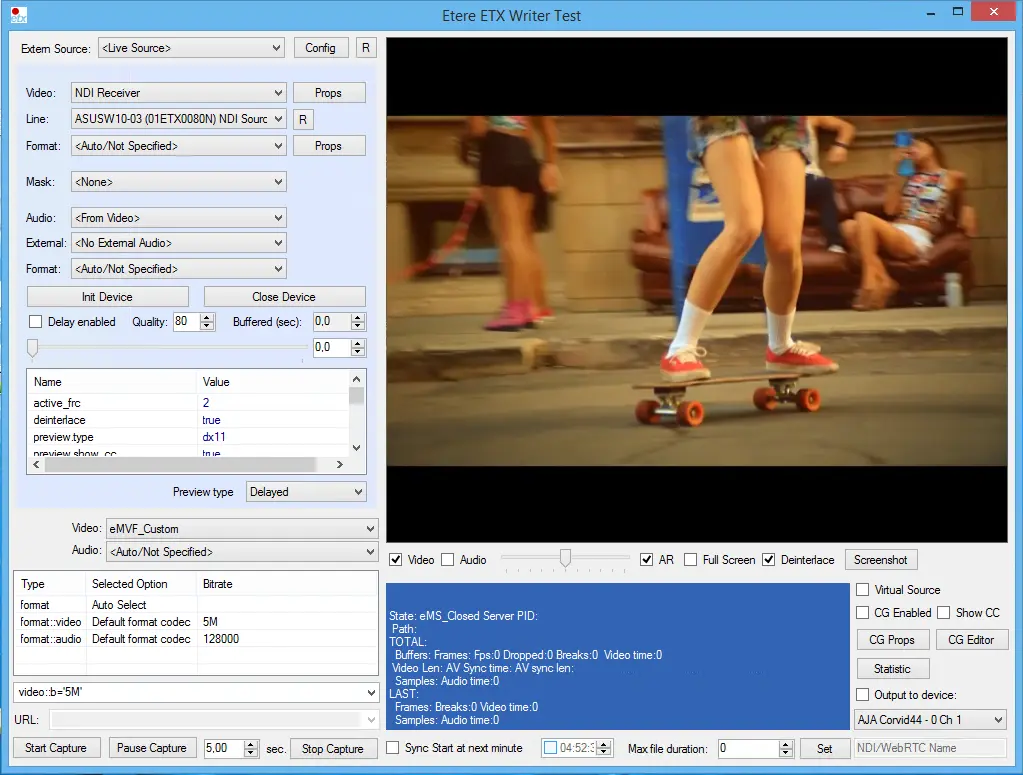Screen dimensions: 1023x775
Task: Click the R refresh button beside Line dropdown
Action: pos(302,119)
